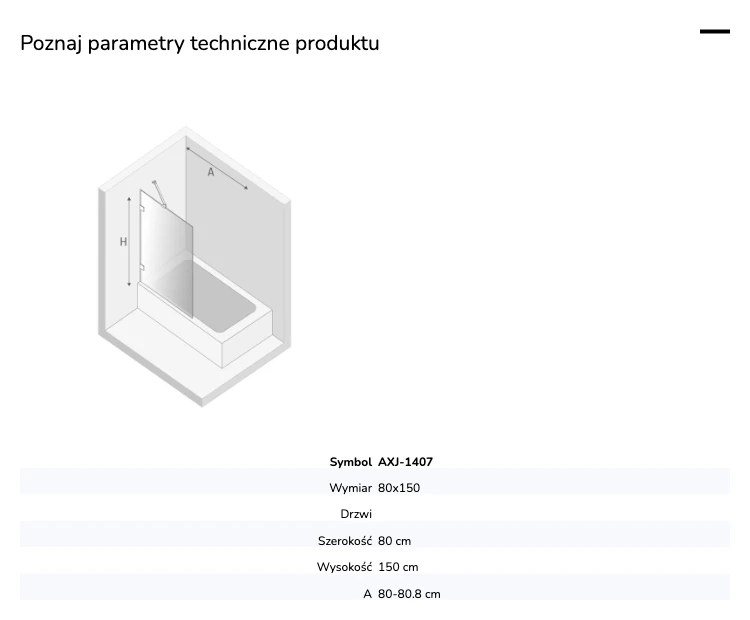Image resolution: width=750 pixels, height=620 pixels.
Task: Click the bathtub in the diagram
Action: tap(206, 313)
